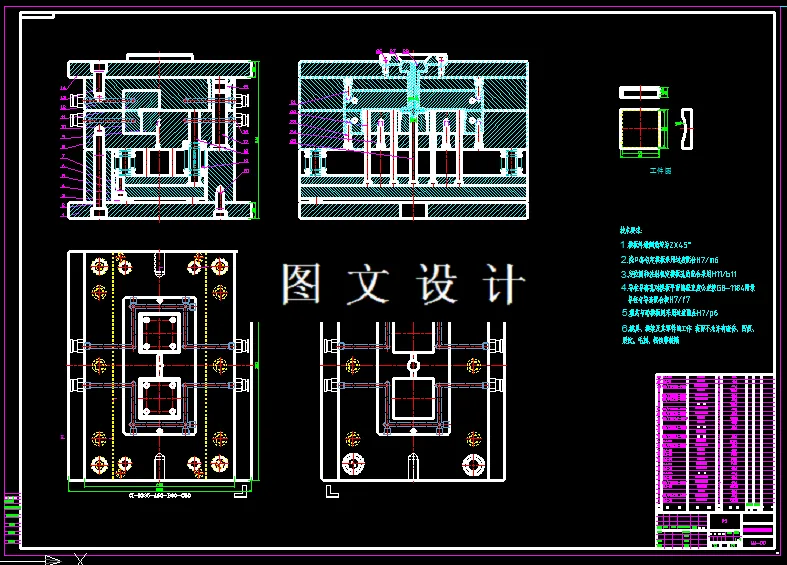Click the square workpiece plan view
This screenshot has height=565, width=787.
(640, 128)
